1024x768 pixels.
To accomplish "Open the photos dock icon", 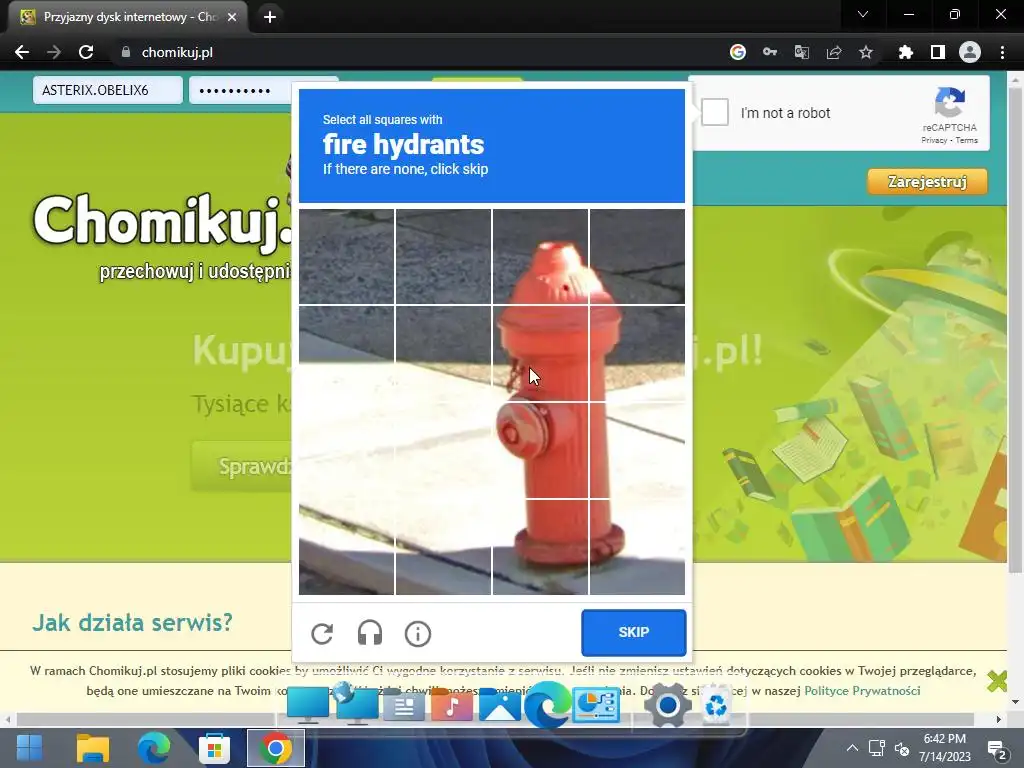I will (x=500, y=705).
